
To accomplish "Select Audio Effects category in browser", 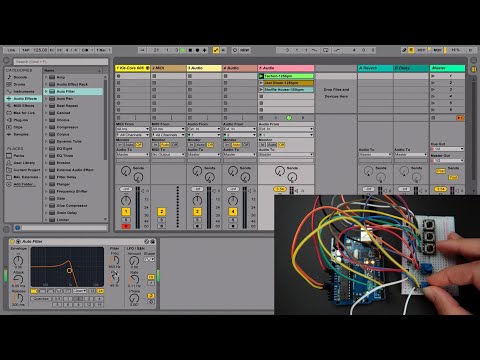I will coord(24,99).
